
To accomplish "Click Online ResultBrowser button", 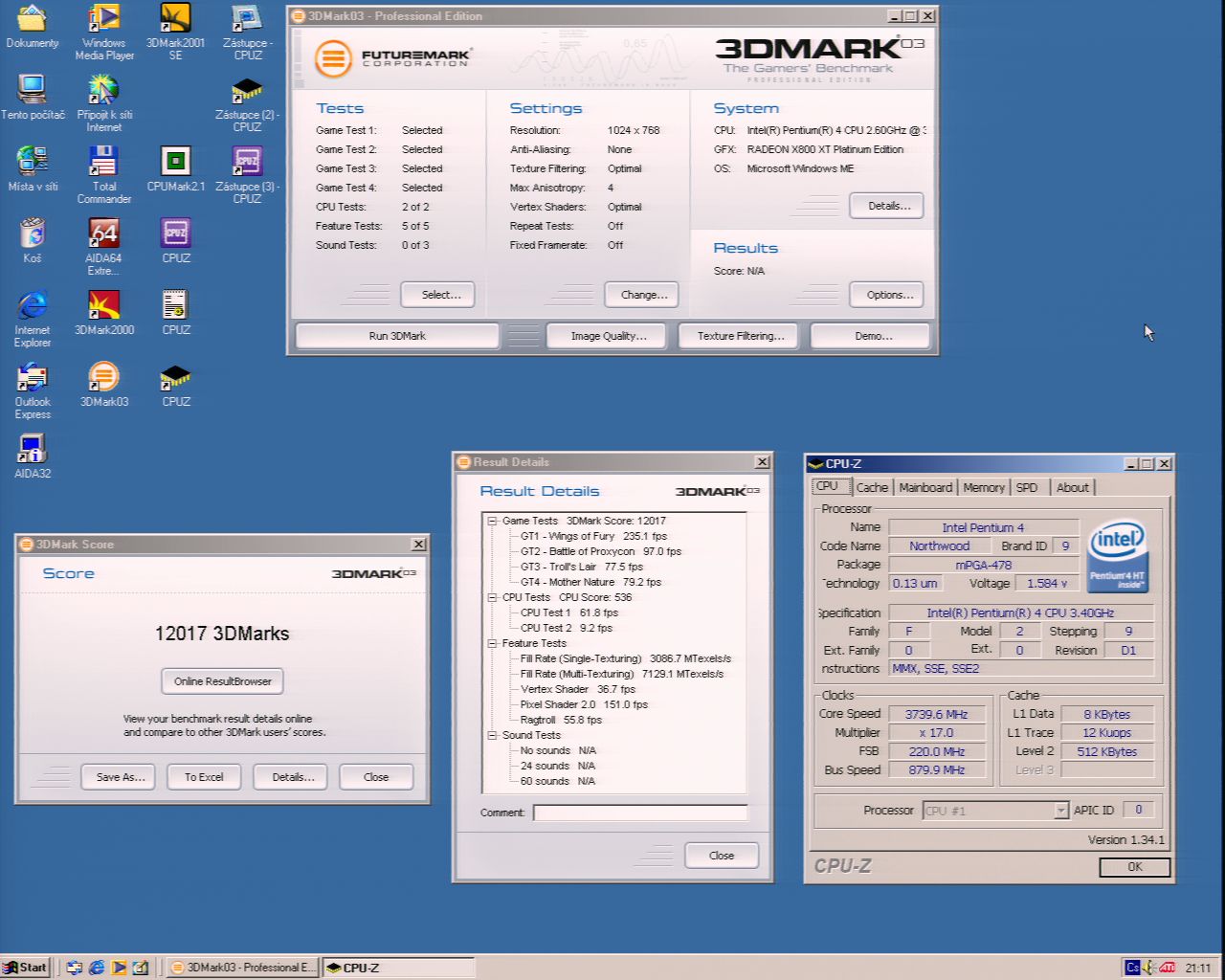I will coord(222,681).
